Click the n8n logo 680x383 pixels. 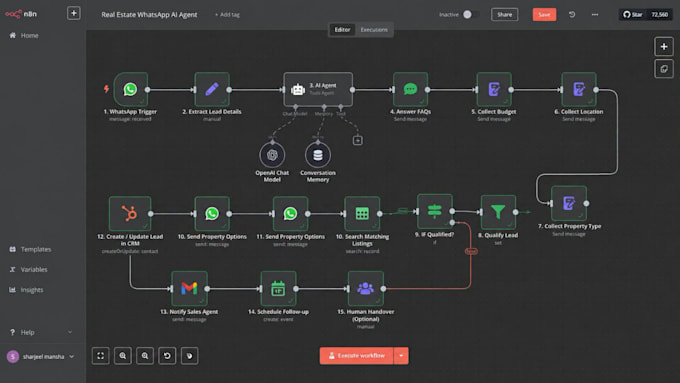21,14
